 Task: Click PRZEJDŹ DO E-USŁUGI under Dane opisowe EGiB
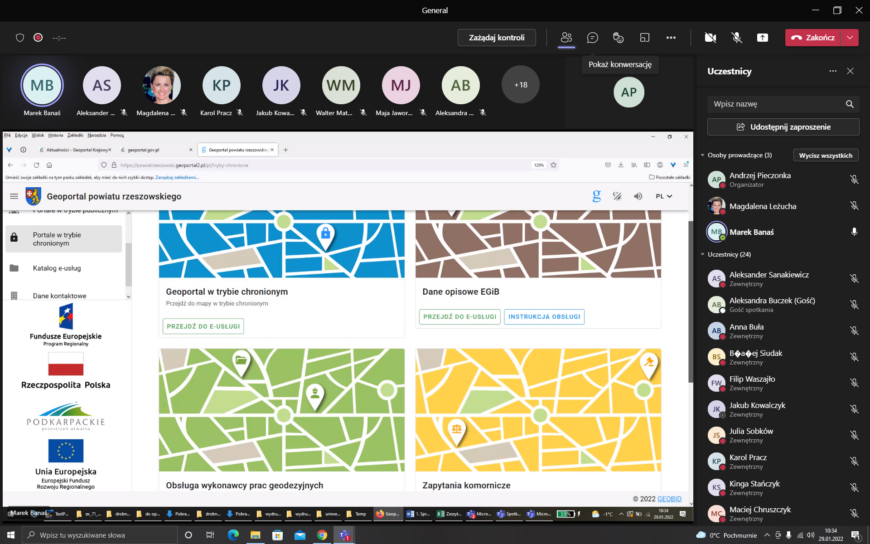tap(460, 316)
